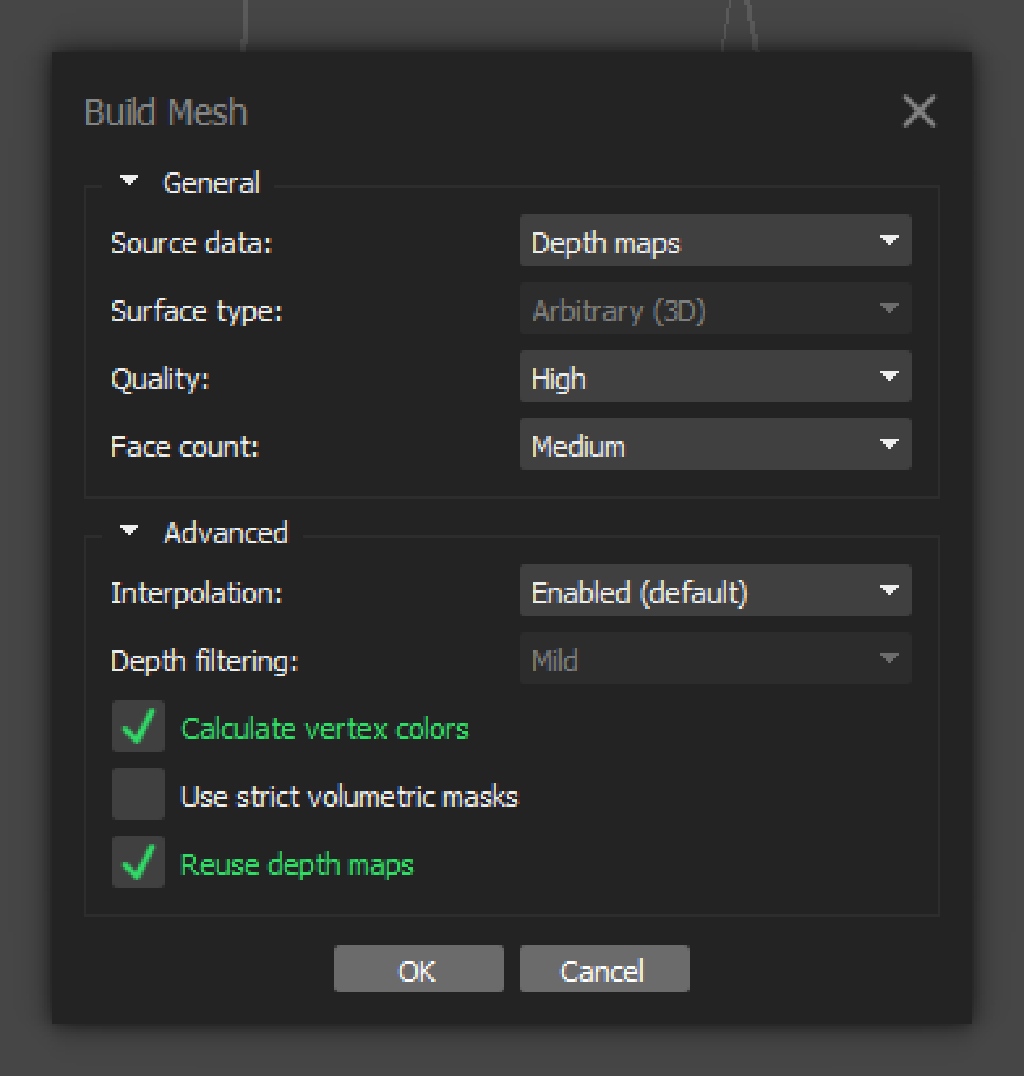Disable Calculate vertex colors checkbox
1024x1076 pixels.
138,727
